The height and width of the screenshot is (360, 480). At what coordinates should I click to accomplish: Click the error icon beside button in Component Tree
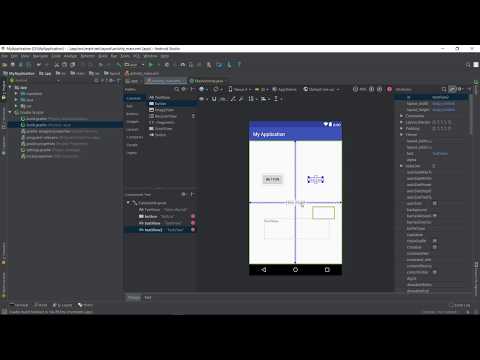tap(193, 216)
